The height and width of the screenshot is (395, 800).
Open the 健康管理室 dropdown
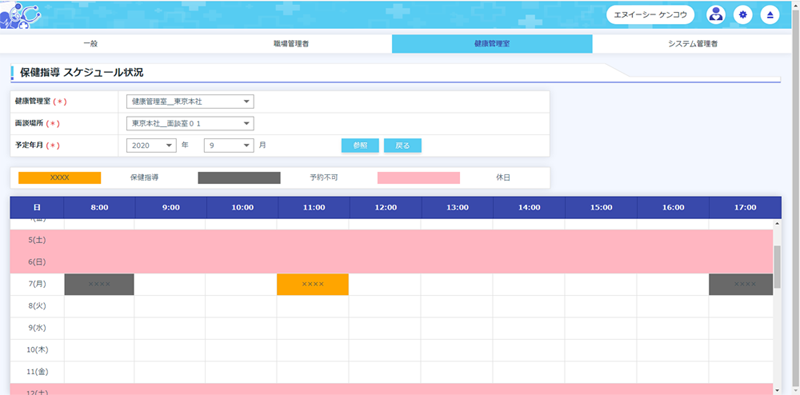pyautogui.click(x=190, y=102)
